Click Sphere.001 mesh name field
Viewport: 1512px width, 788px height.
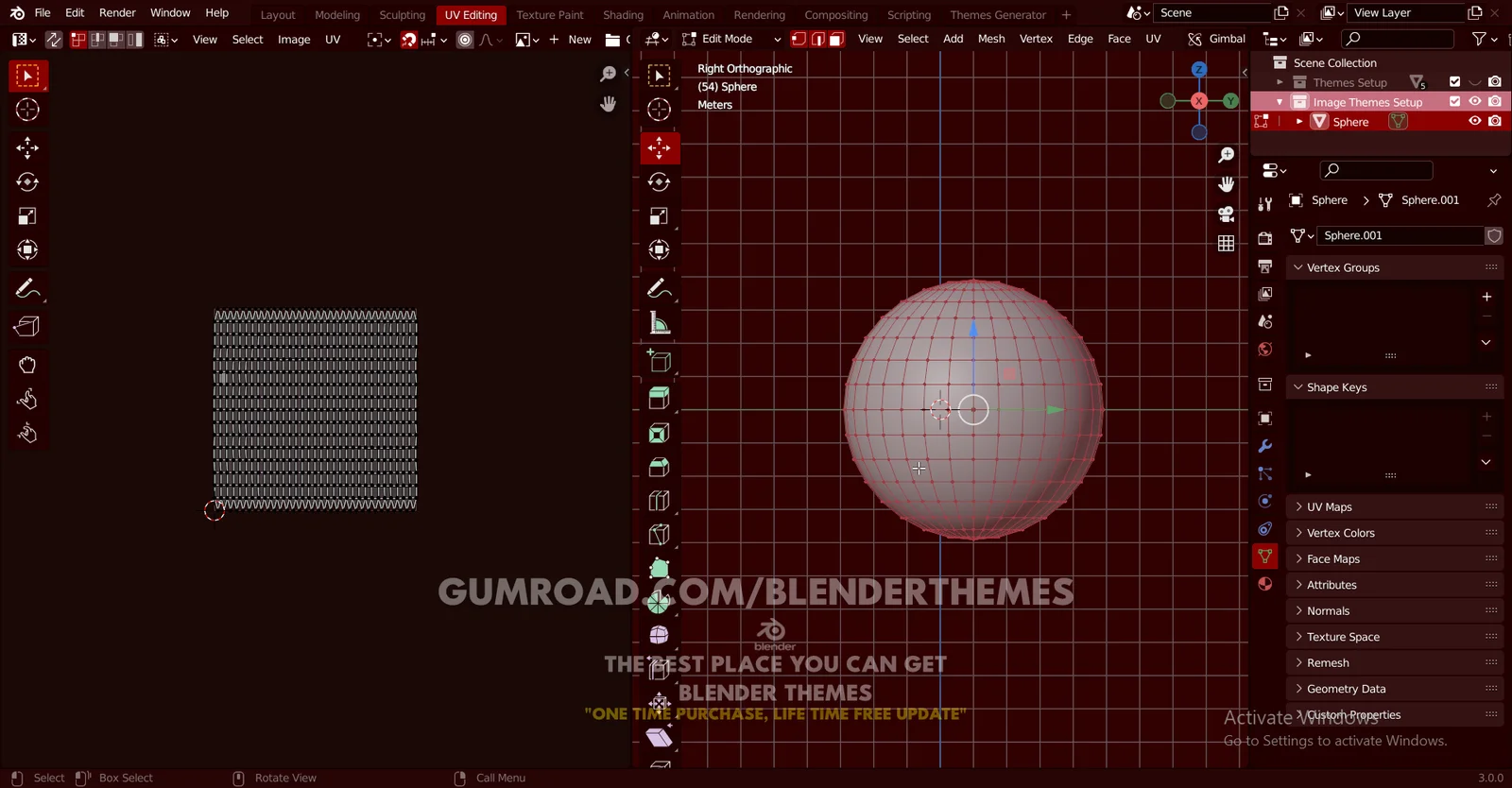1400,235
